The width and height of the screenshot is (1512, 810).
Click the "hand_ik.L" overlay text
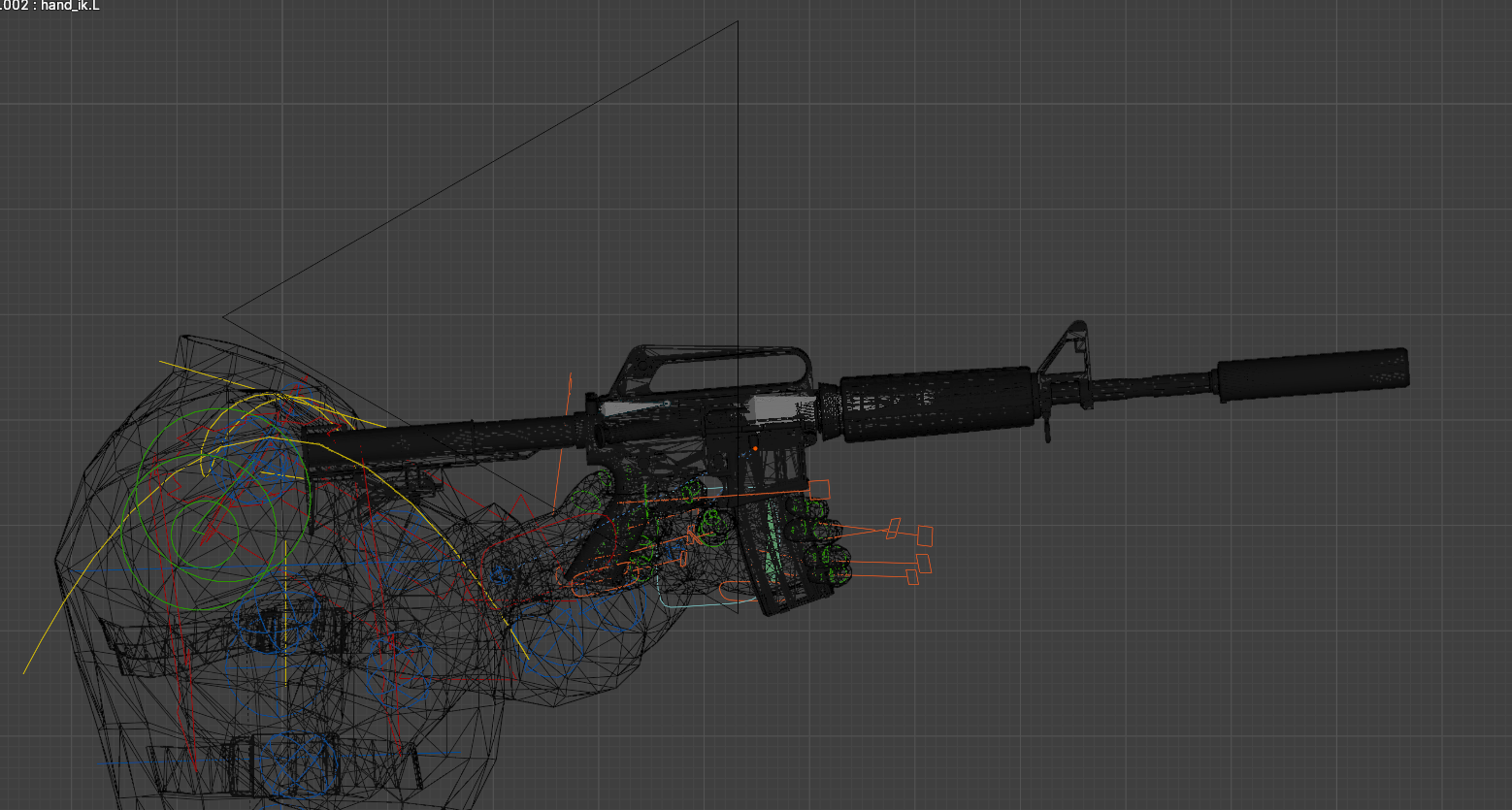(70, 6)
